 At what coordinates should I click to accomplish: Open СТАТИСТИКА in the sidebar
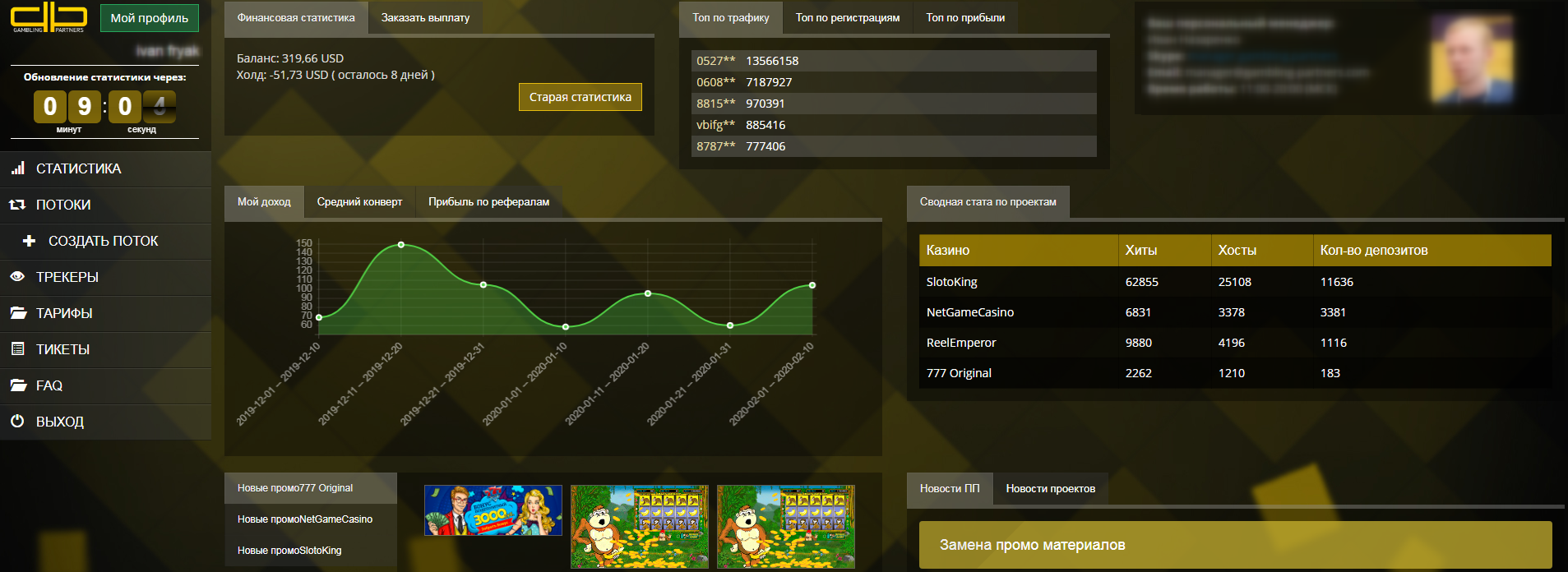(x=105, y=168)
